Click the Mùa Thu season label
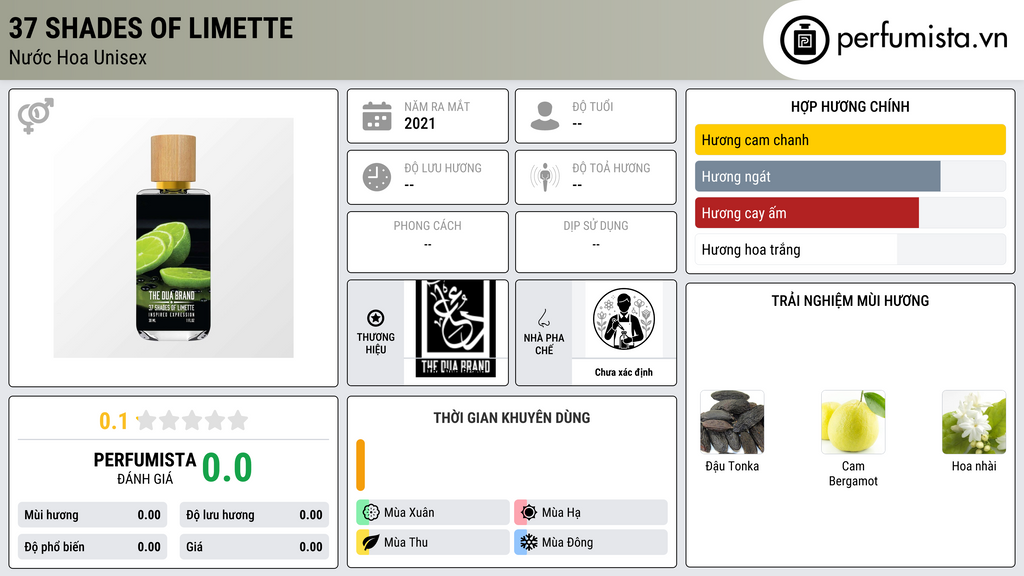Screen dimensions: 1024x576 (x=406, y=542)
